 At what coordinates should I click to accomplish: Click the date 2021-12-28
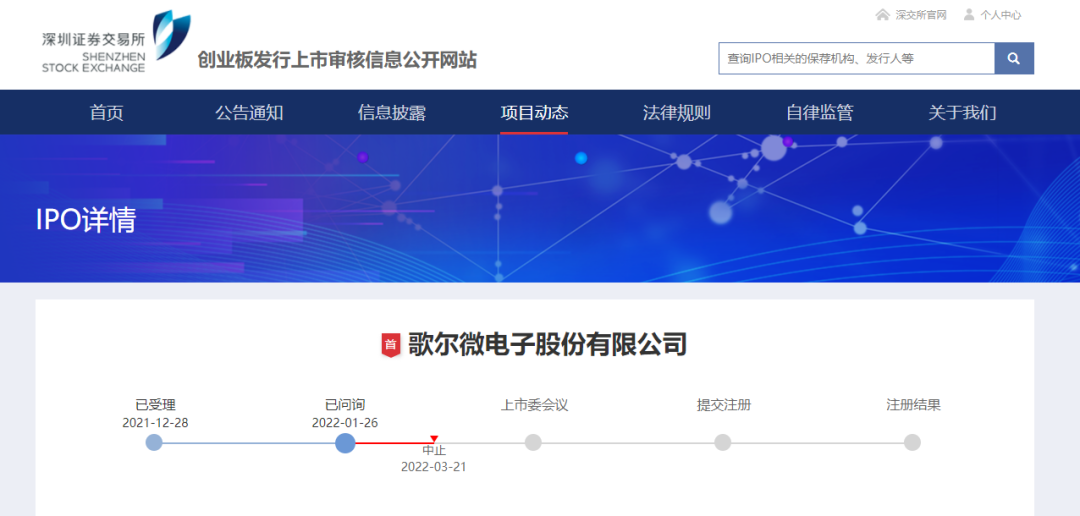tap(156, 423)
